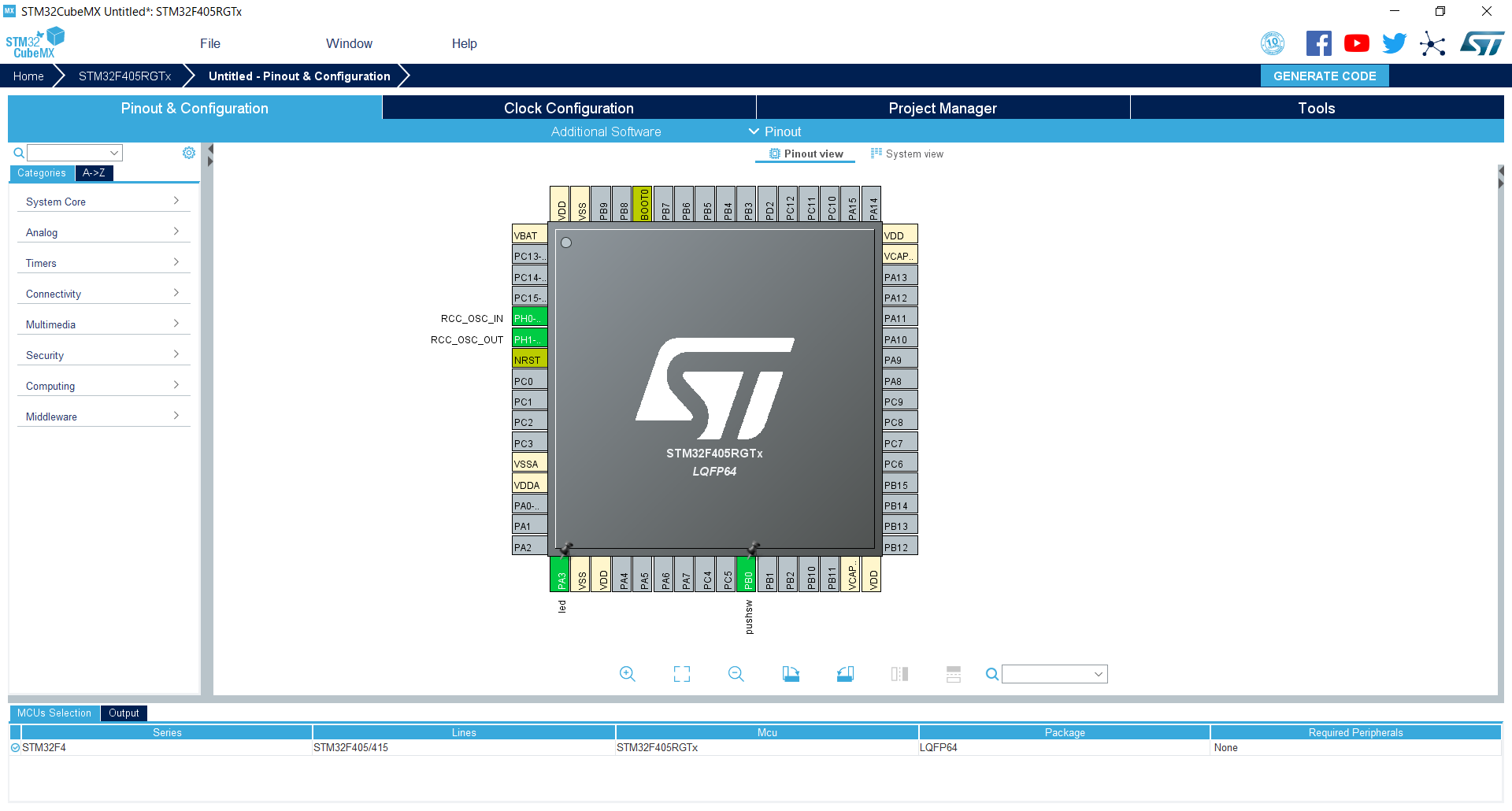The image size is (1512, 811).
Task: Open settings gear in categories panel
Action: [189, 153]
